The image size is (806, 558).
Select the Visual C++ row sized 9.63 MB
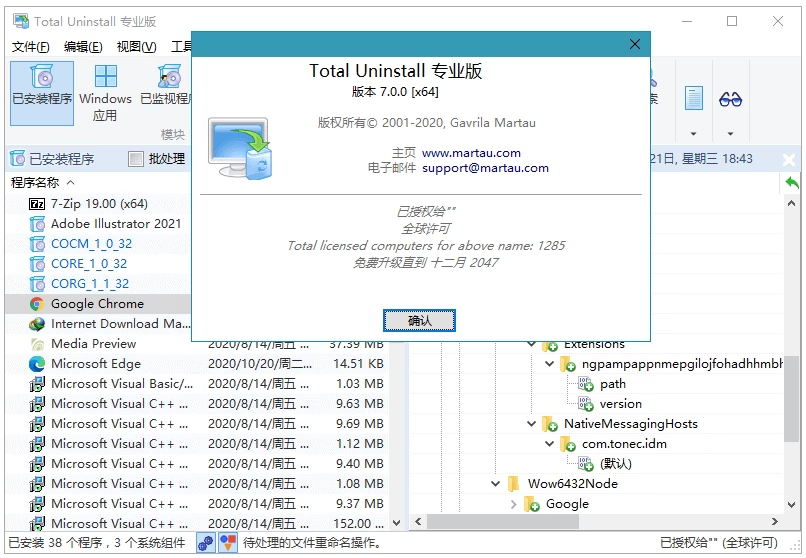click(x=197, y=404)
